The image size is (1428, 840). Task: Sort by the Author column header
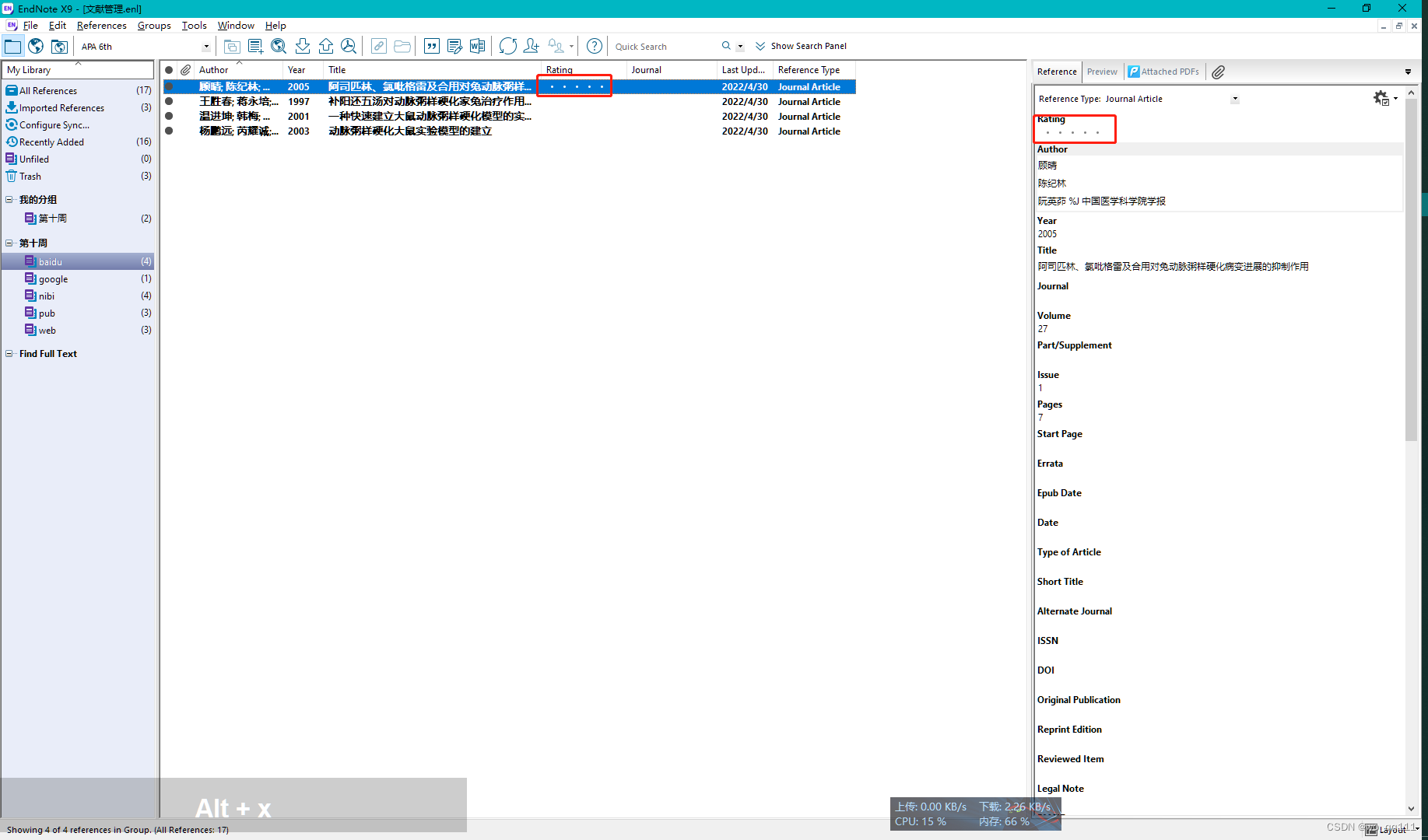tap(237, 70)
